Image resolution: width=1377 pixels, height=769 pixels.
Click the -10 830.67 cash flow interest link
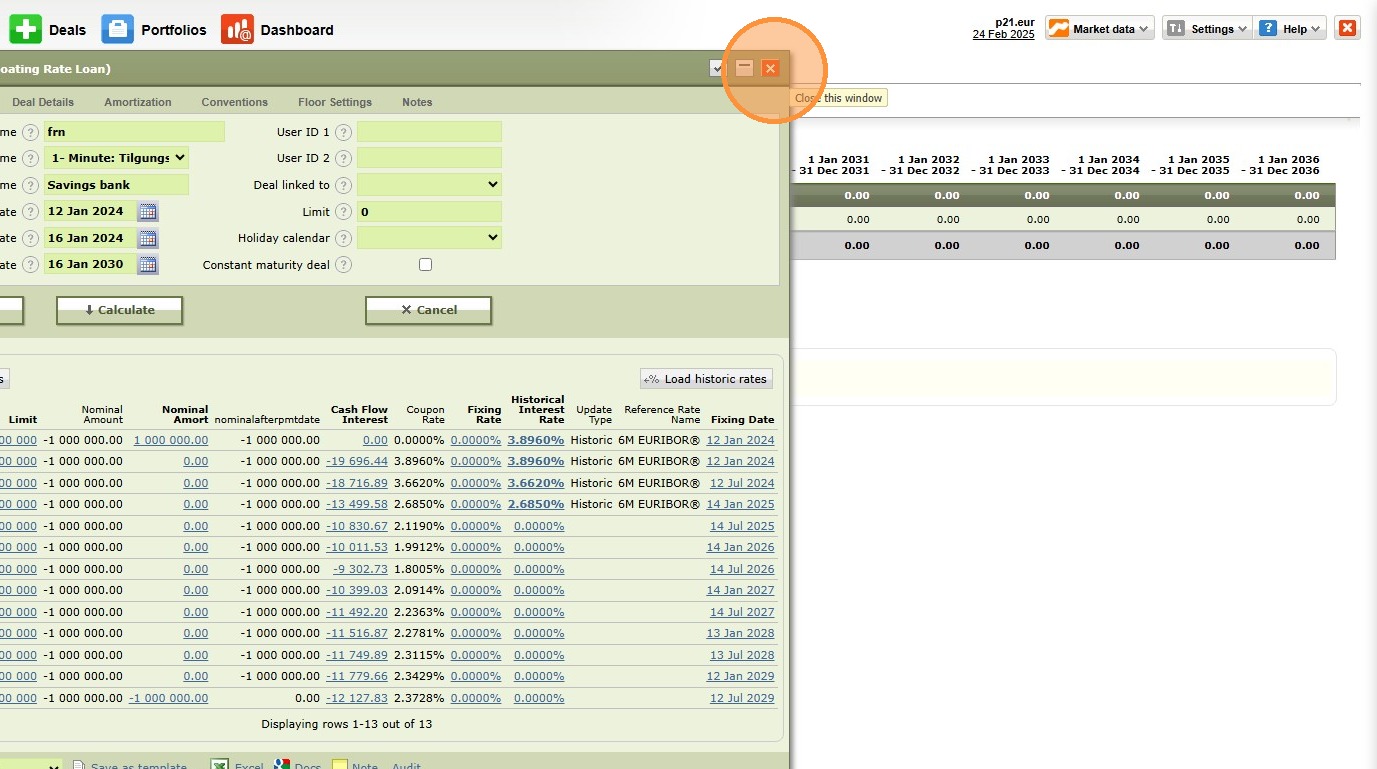point(357,526)
